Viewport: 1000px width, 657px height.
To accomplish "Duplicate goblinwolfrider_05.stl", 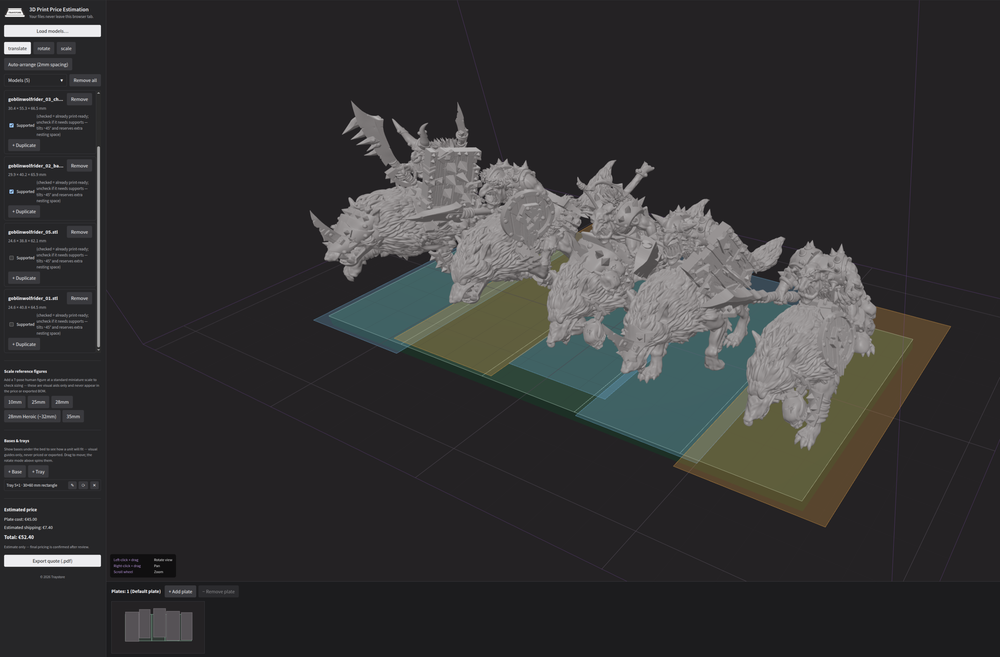I will (x=24, y=278).
